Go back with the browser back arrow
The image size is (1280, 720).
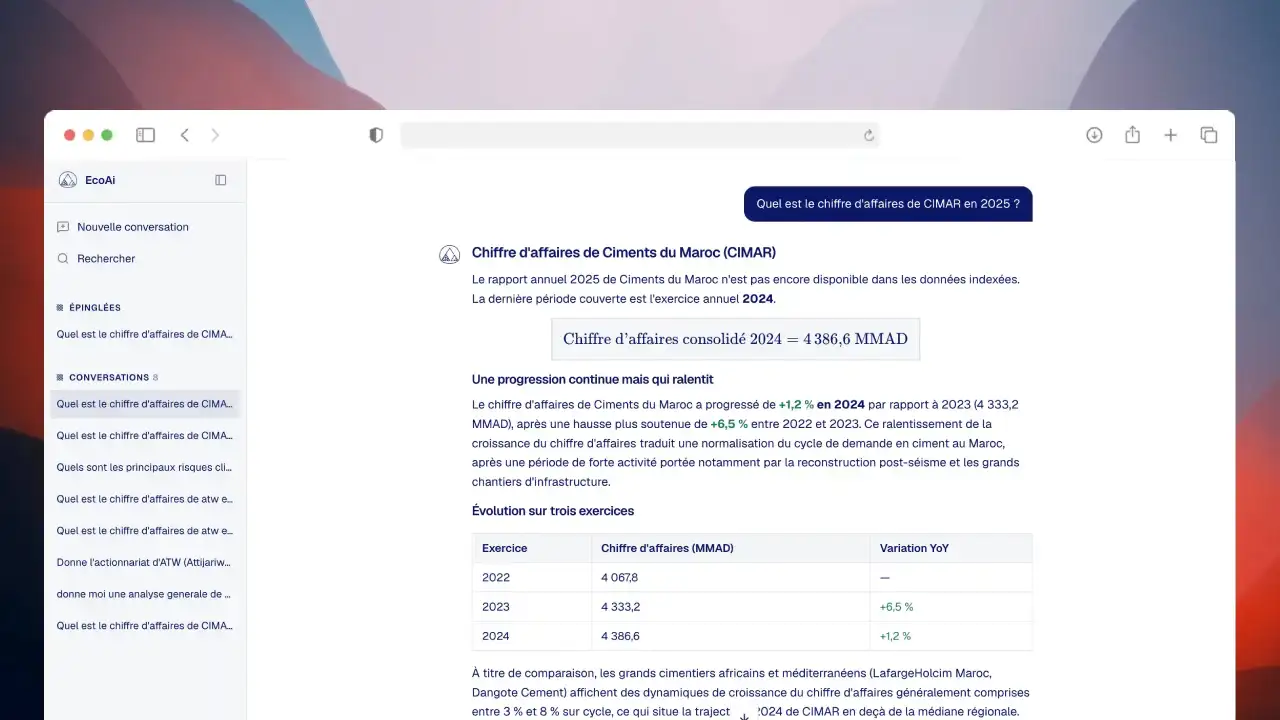[184, 135]
